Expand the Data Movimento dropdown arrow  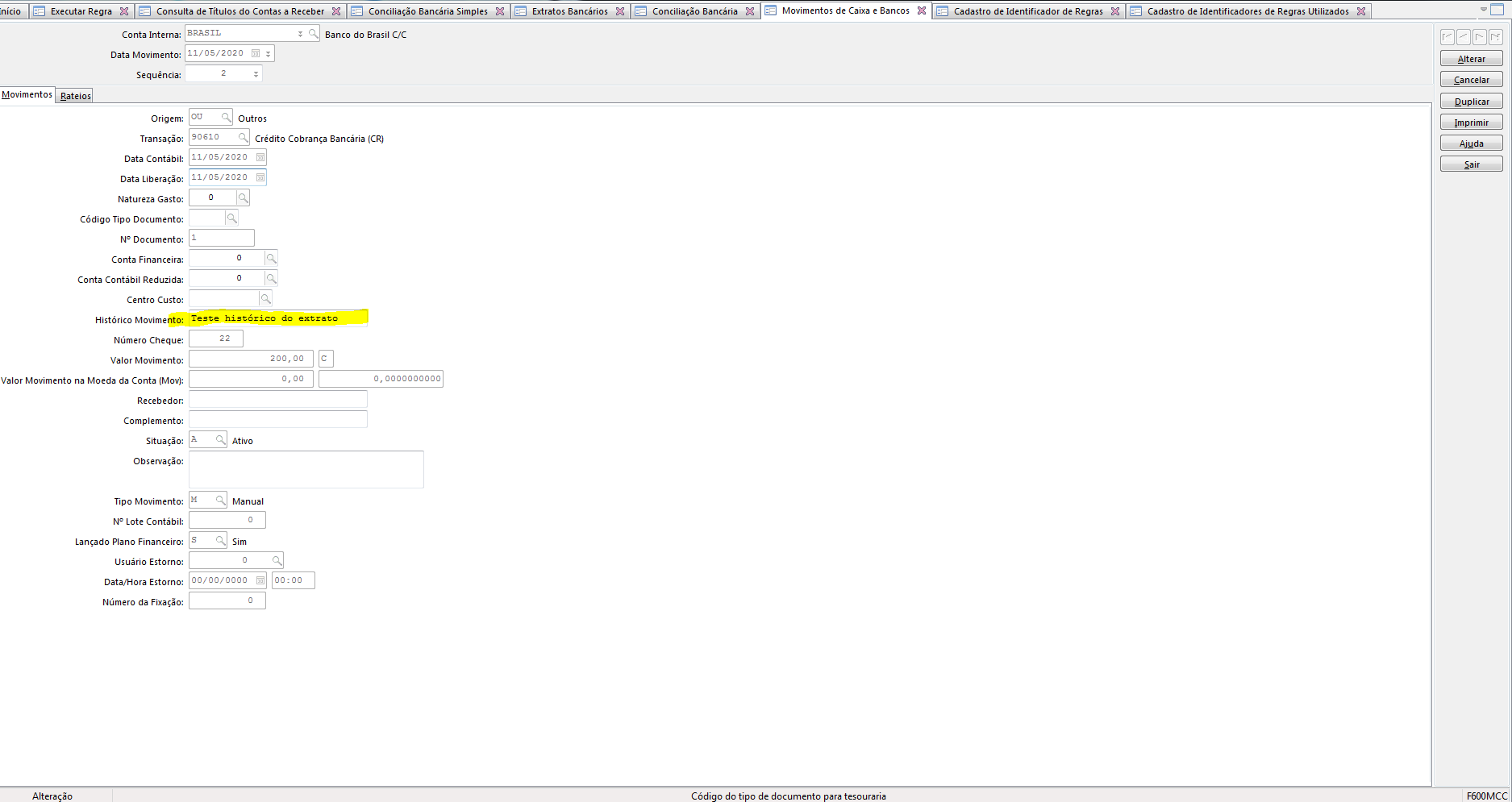[268, 54]
